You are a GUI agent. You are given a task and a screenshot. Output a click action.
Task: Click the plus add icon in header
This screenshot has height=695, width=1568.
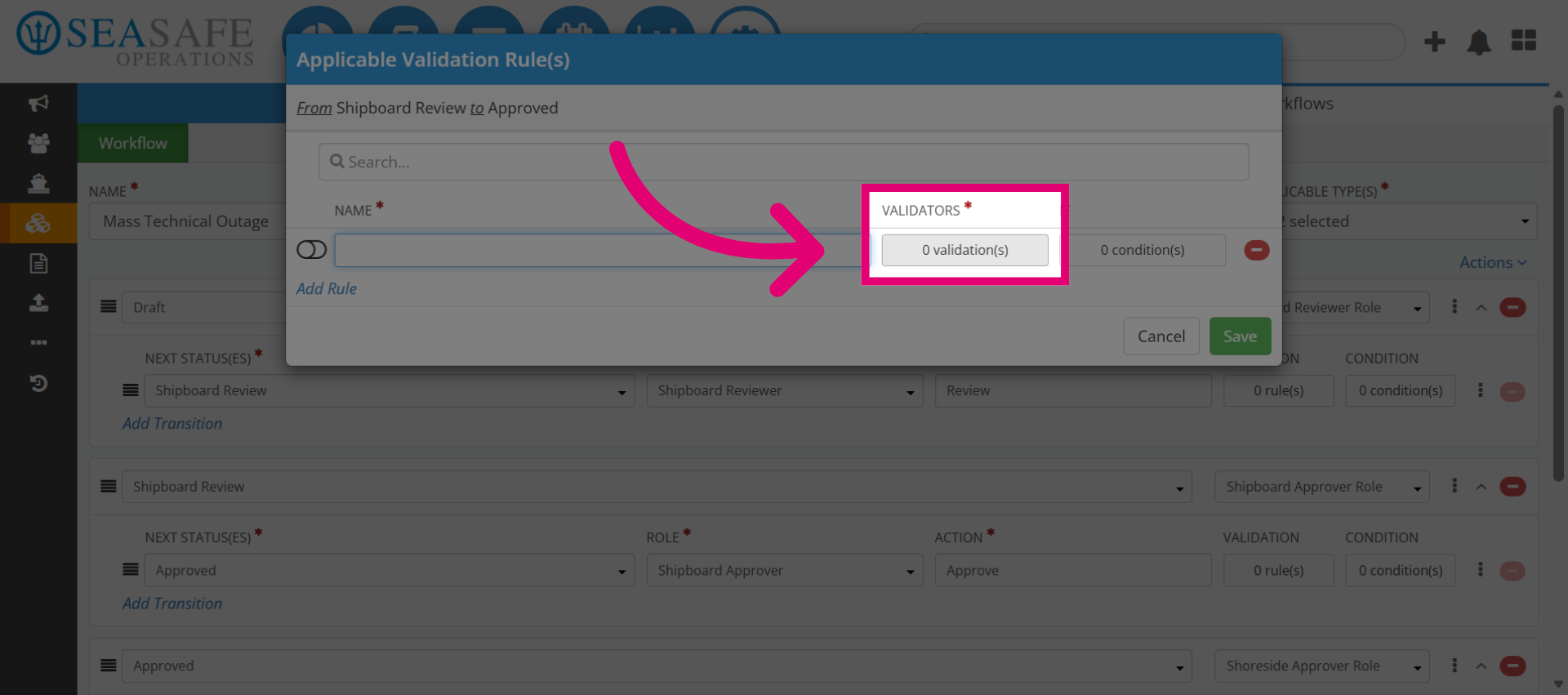1434,41
